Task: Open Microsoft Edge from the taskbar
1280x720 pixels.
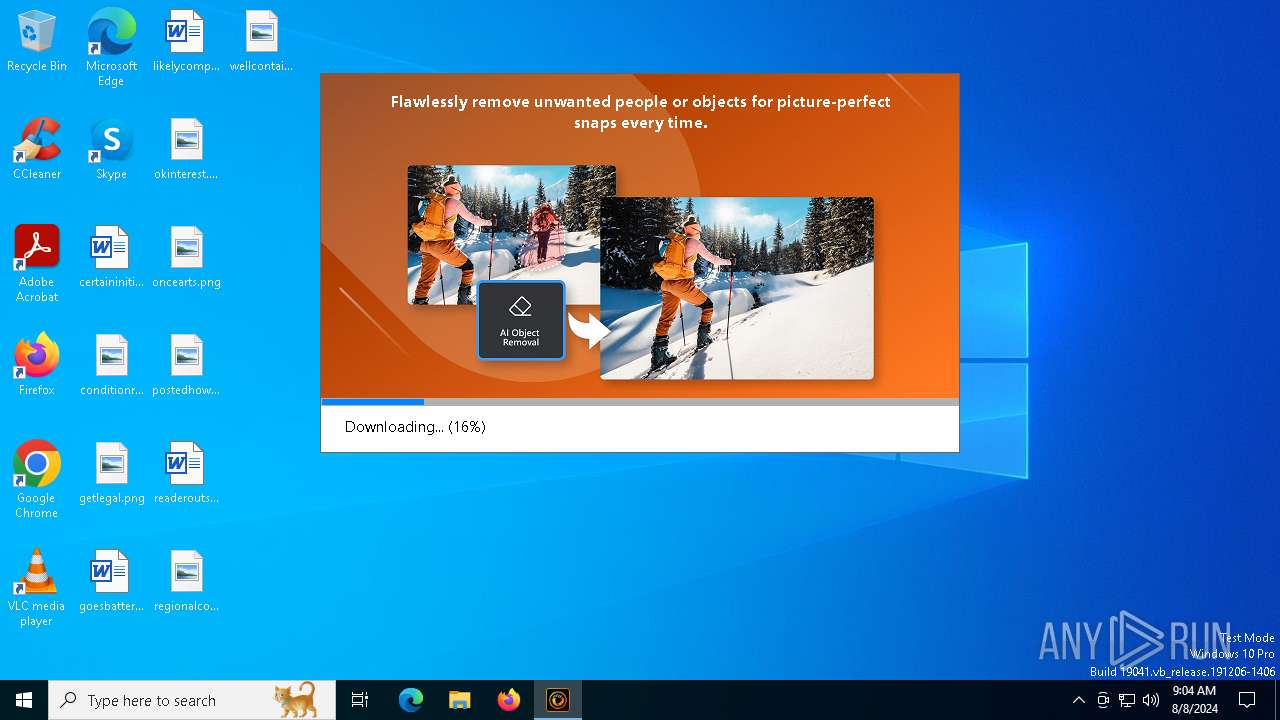Action: click(x=411, y=700)
